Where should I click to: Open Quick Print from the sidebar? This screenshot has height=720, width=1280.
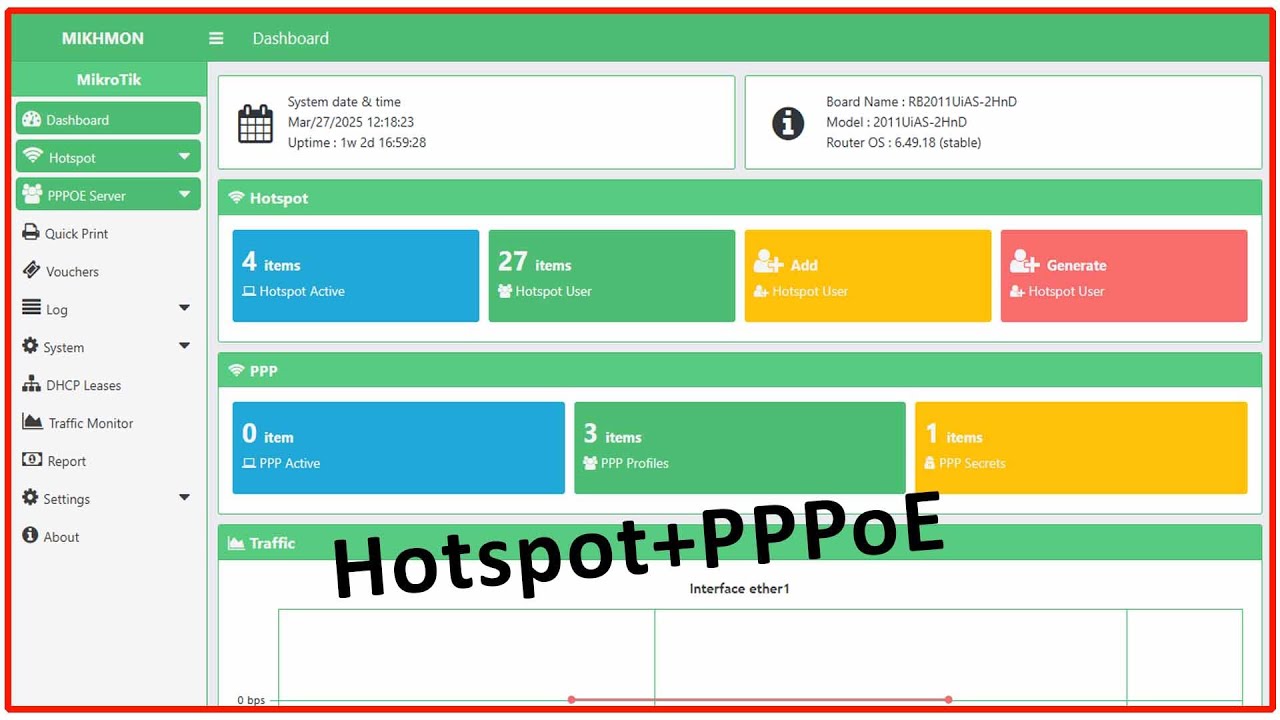click(108, 233)
